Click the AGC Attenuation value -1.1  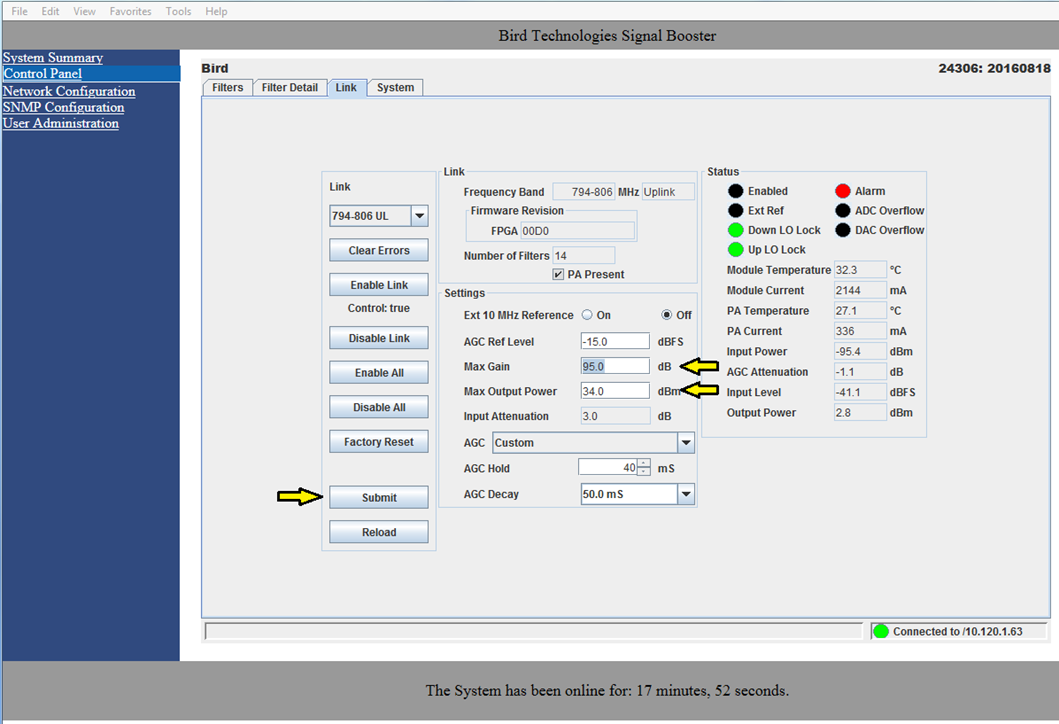[x=860, y=372]
